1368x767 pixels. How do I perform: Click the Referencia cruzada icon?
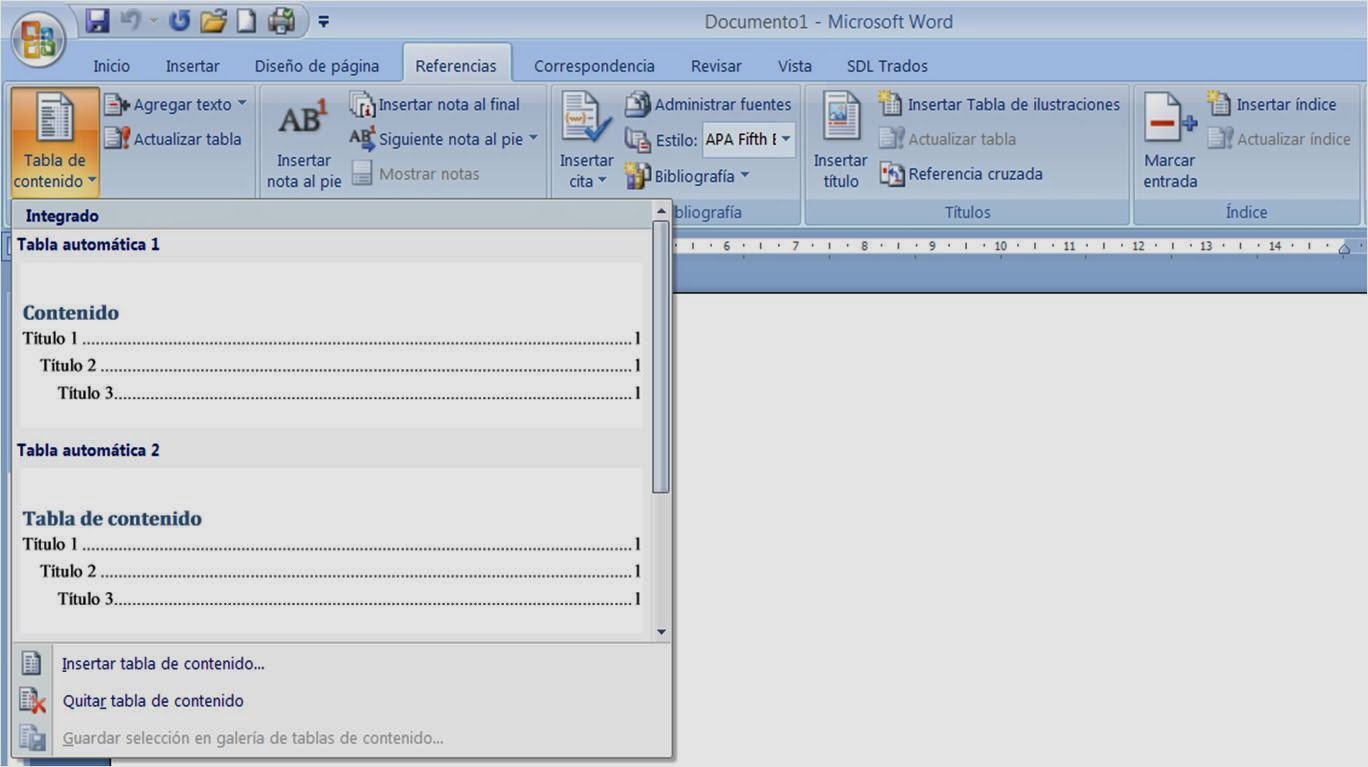coord(892,174)
